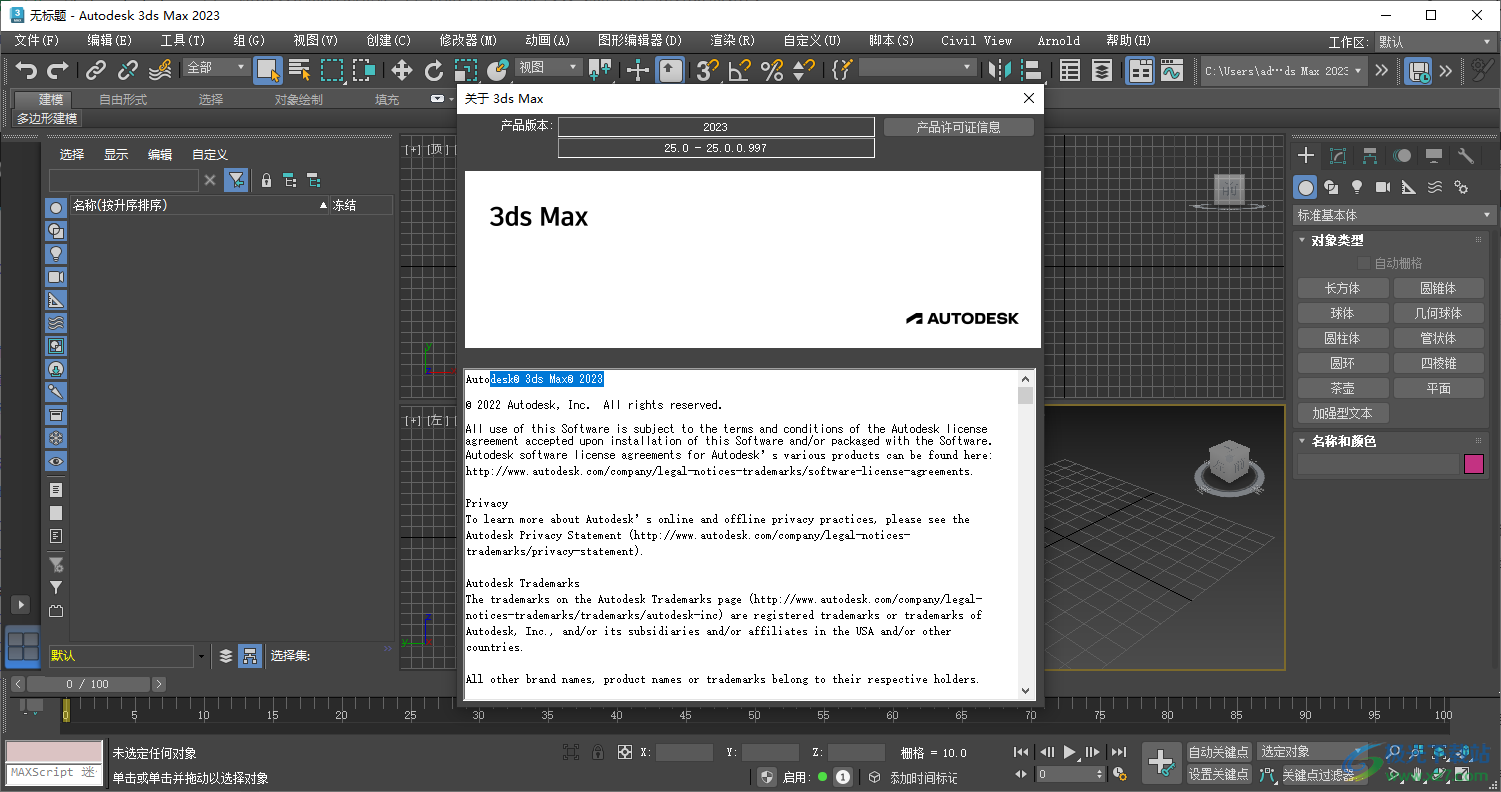The width and height of the screenshot is (1501, 792).
Task: Click the 茶壶 primitive button
Action: click(x=1343, y=388)
